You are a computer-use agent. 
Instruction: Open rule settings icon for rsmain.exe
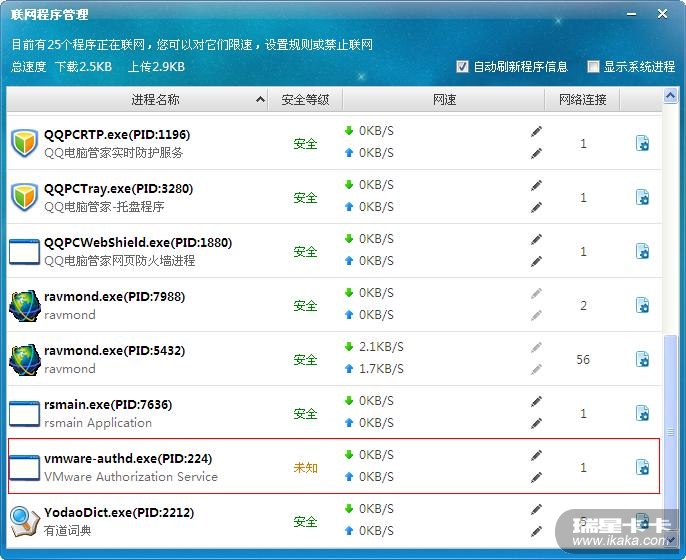click(642, 413)
